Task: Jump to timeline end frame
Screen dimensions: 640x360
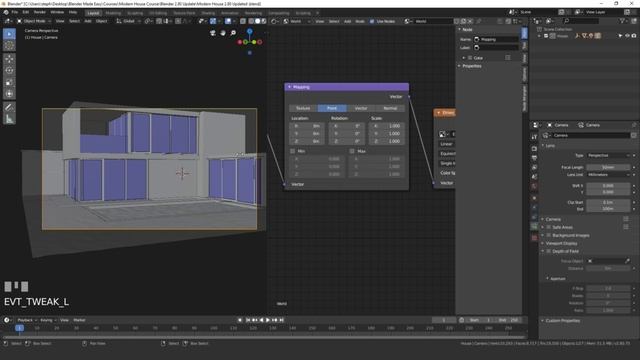Action: pyautogui.click(x=282, y=320)
